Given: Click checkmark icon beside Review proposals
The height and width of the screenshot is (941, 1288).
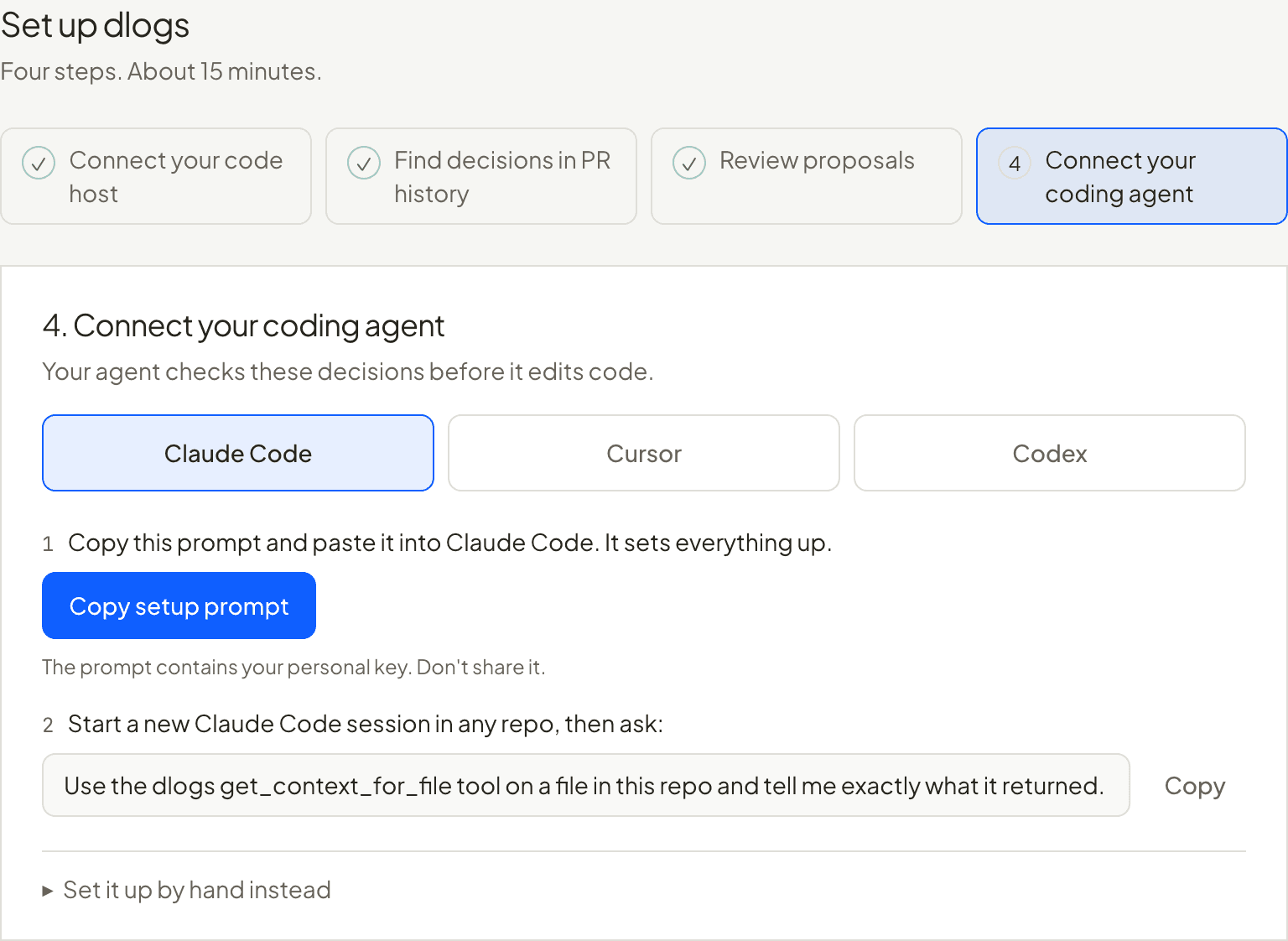Looking at the screenshot, I should (x=689, y=163).
